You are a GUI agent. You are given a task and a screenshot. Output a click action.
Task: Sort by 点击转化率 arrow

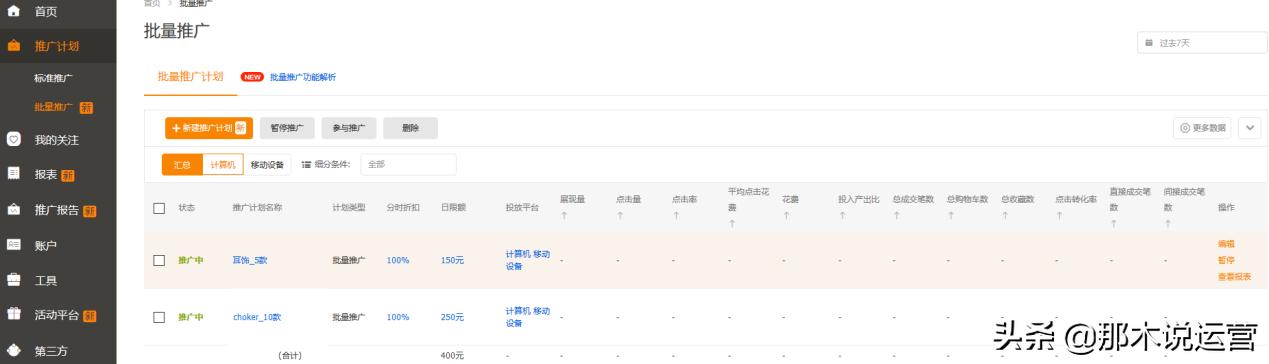click(x=1059, y=215)
